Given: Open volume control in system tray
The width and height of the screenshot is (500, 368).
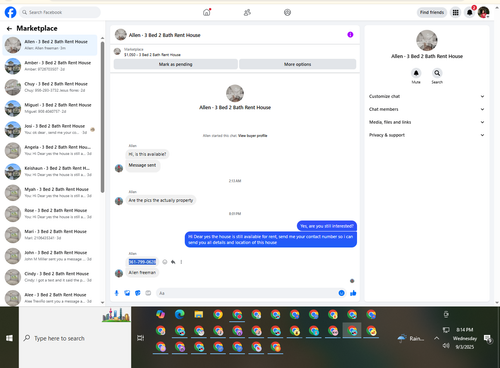Looking at the screenshot, I should click(x=446, y=346).
